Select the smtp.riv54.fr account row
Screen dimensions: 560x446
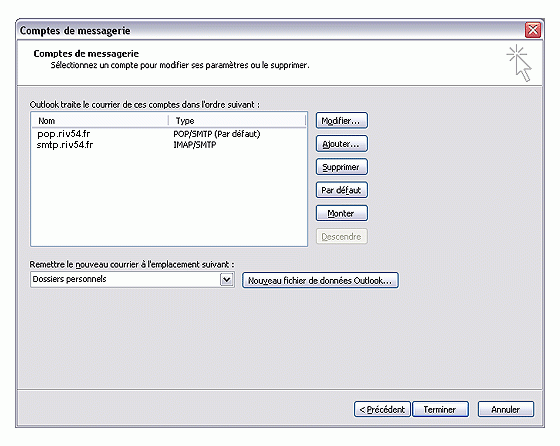(x=169, y=145)
